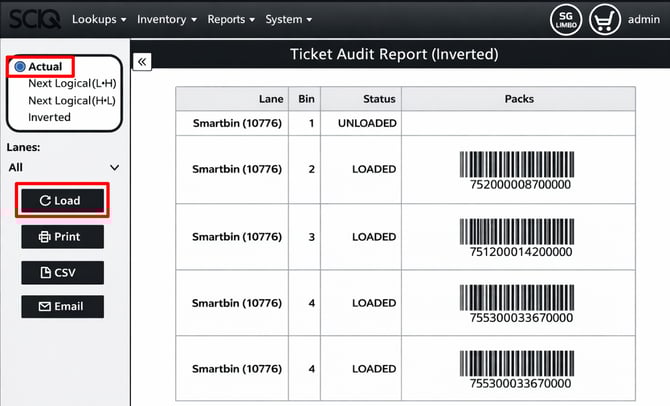Click the admin user label
Image resolution: width=670 pixels, height=406 pixels.
click(x=644, y=19)
